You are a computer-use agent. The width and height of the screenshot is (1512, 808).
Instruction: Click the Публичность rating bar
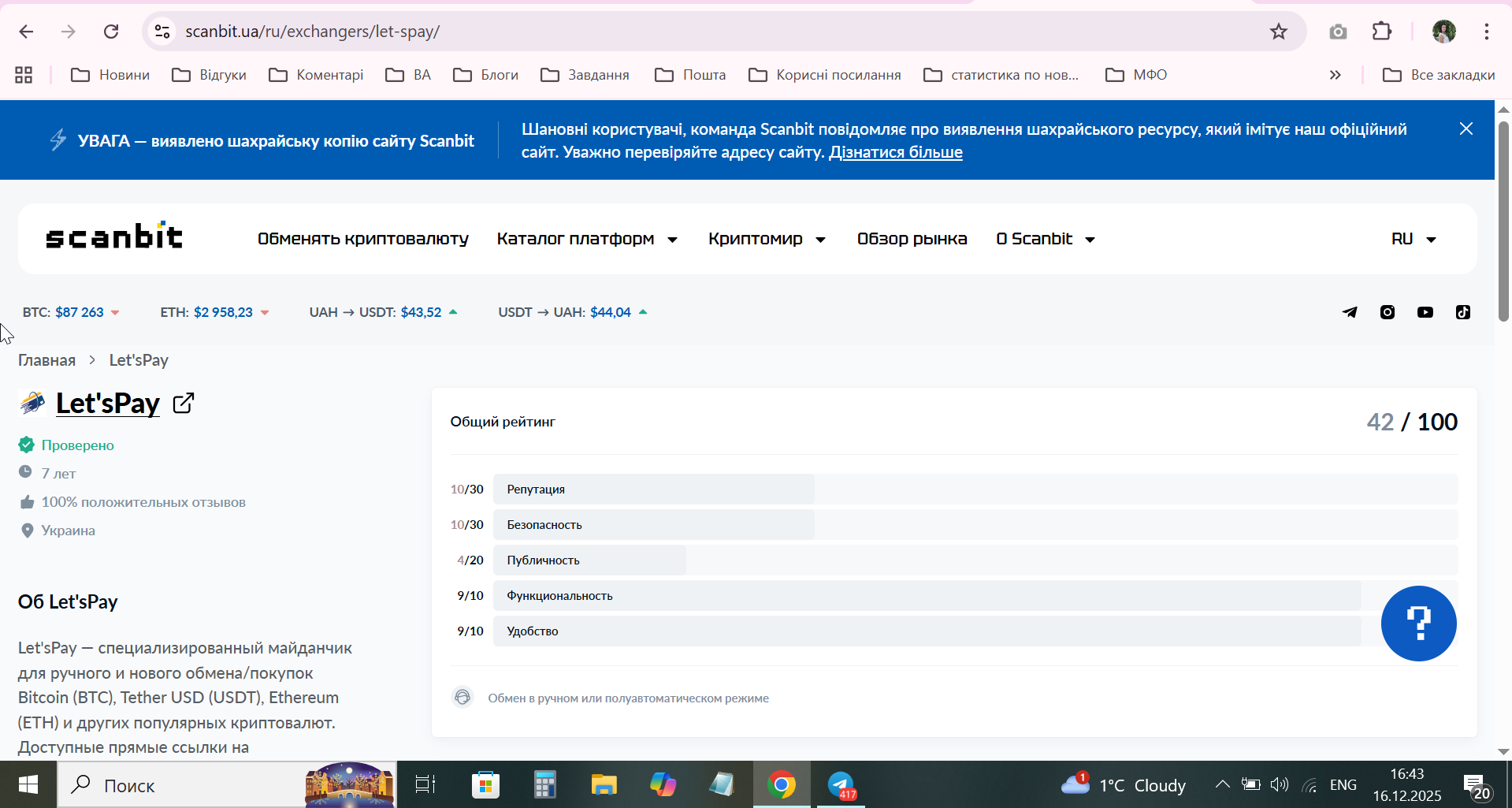coord(975,560)
